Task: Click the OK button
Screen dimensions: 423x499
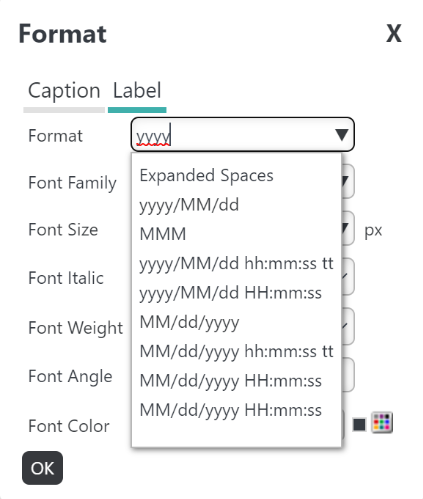Action: tap(42, 468)
